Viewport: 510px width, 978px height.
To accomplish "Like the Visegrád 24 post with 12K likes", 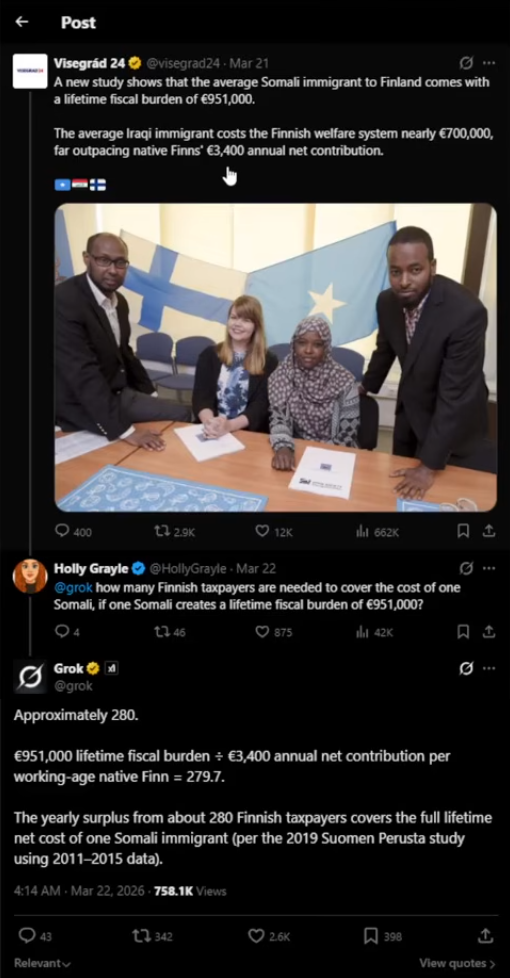I will [274, 531].
